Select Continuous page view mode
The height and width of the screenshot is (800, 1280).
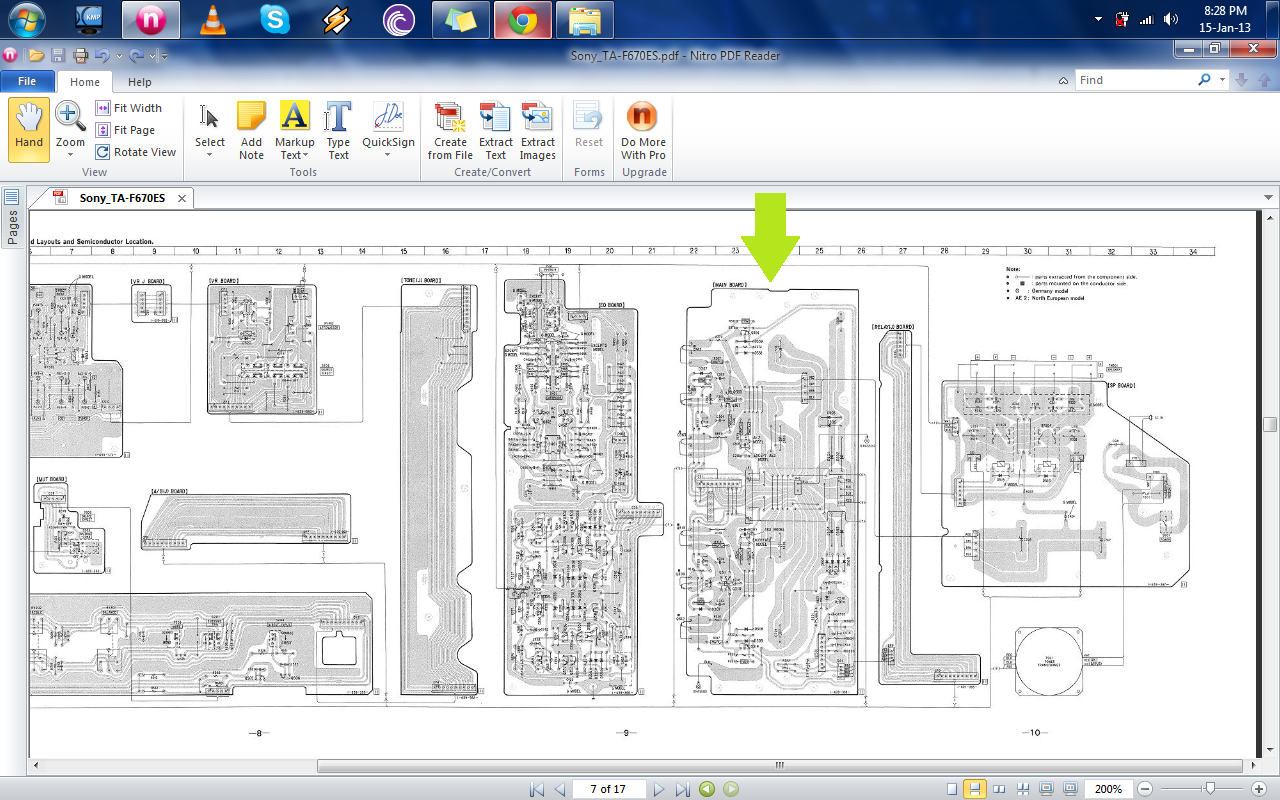point(975,789)
